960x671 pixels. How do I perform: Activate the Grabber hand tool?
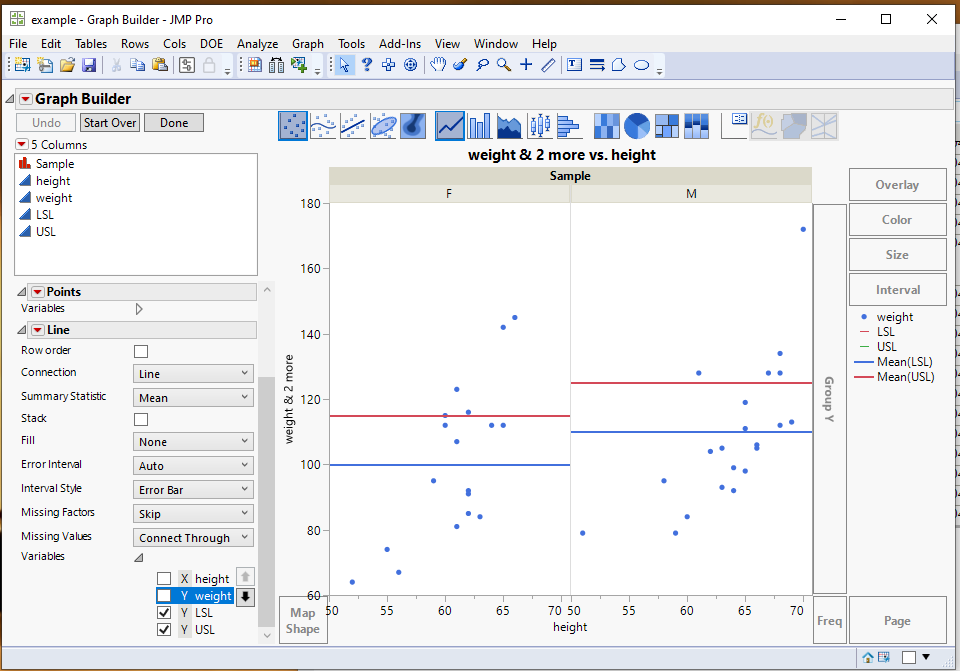coord(437,65)
